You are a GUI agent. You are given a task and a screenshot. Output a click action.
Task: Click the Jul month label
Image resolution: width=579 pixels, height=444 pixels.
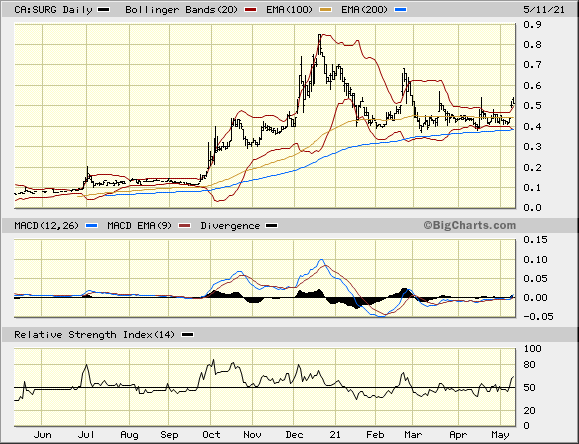click(86, 435)
